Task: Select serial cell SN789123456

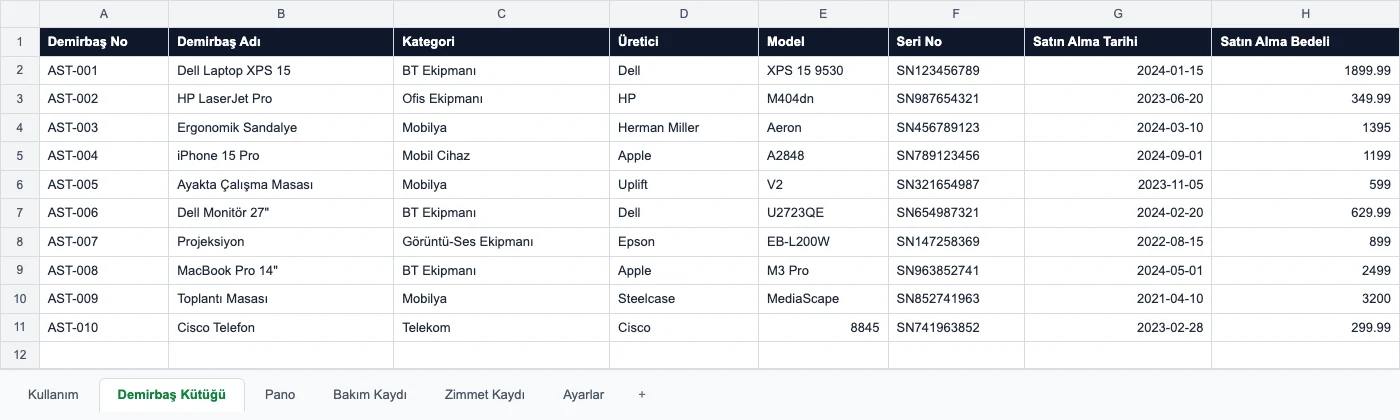Action: 956,156
